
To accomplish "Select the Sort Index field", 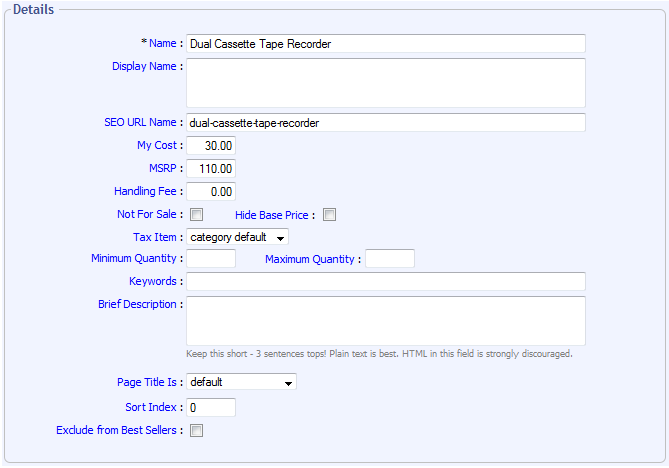I will click(x=211, y=407).
